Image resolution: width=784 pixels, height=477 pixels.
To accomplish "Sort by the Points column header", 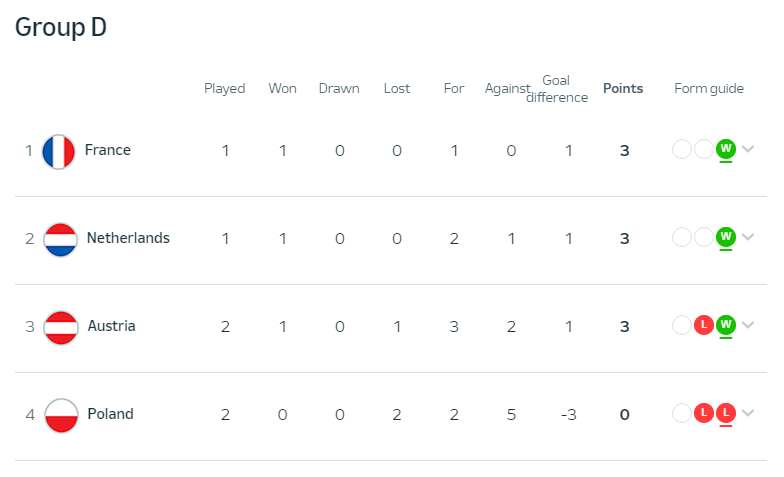I will coord(623,88).
